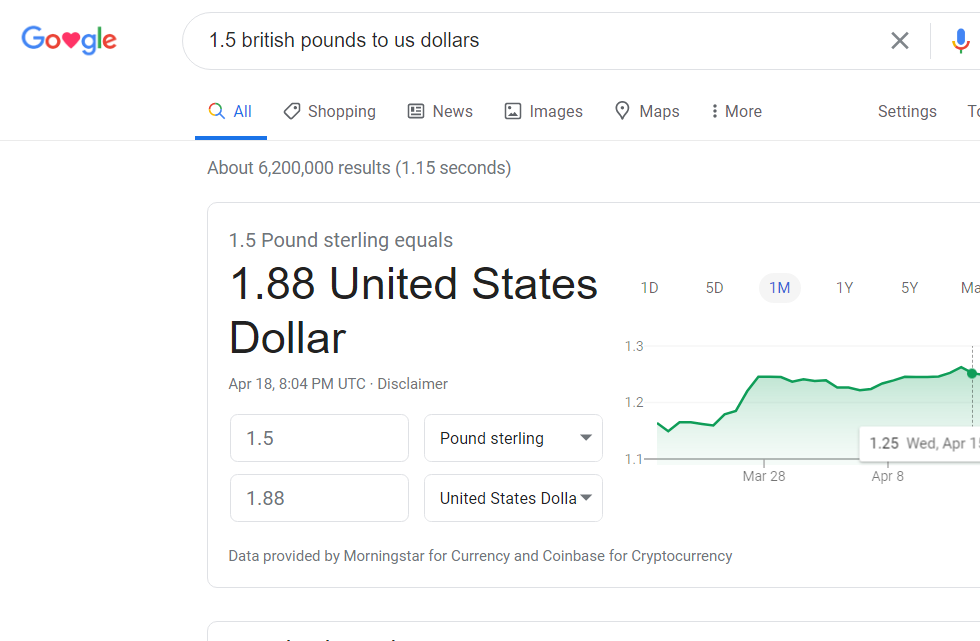Select the 5Y chart range
The width and height of the screenshot is (980, 641).
909,288
